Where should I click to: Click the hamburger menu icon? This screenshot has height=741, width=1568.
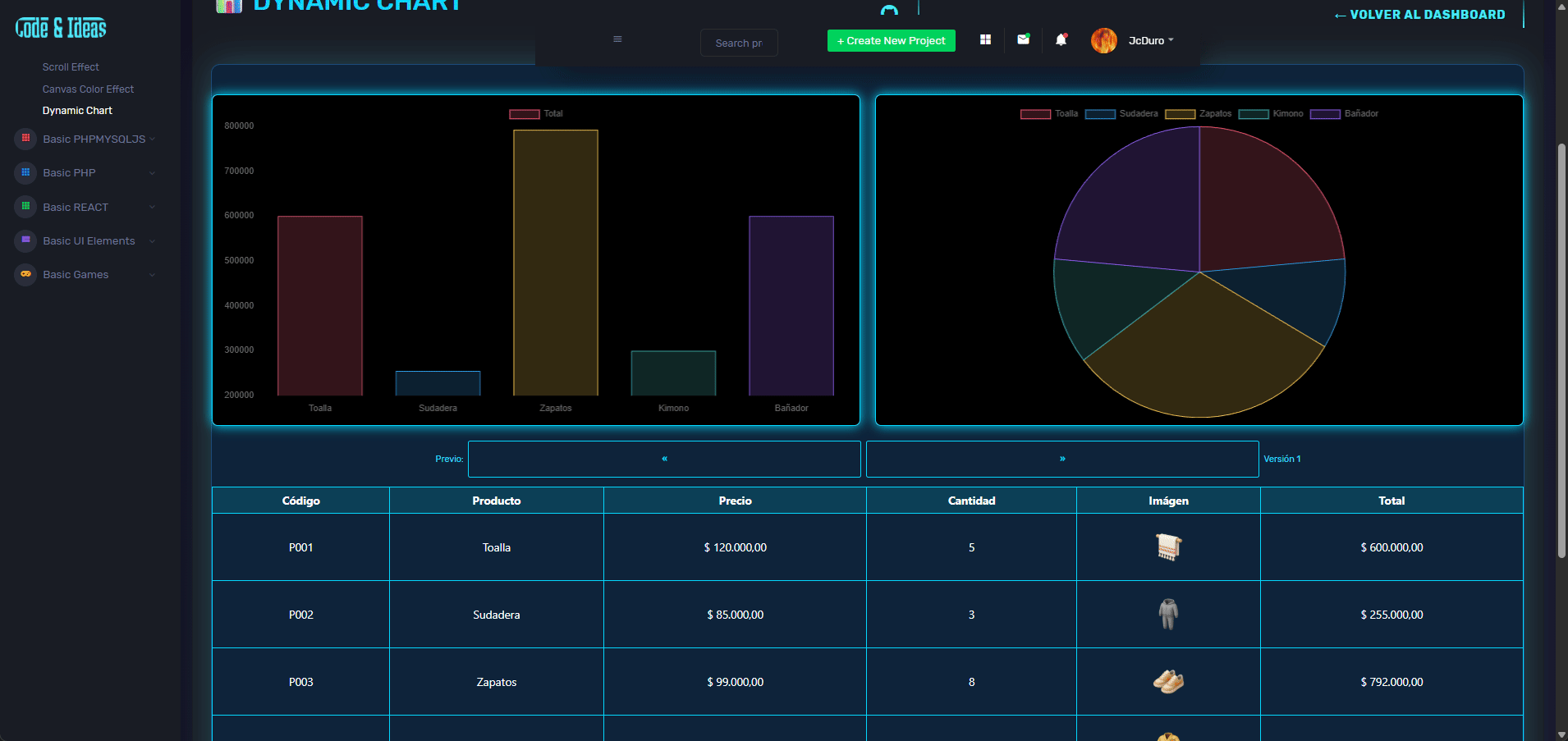pos(617,39)
